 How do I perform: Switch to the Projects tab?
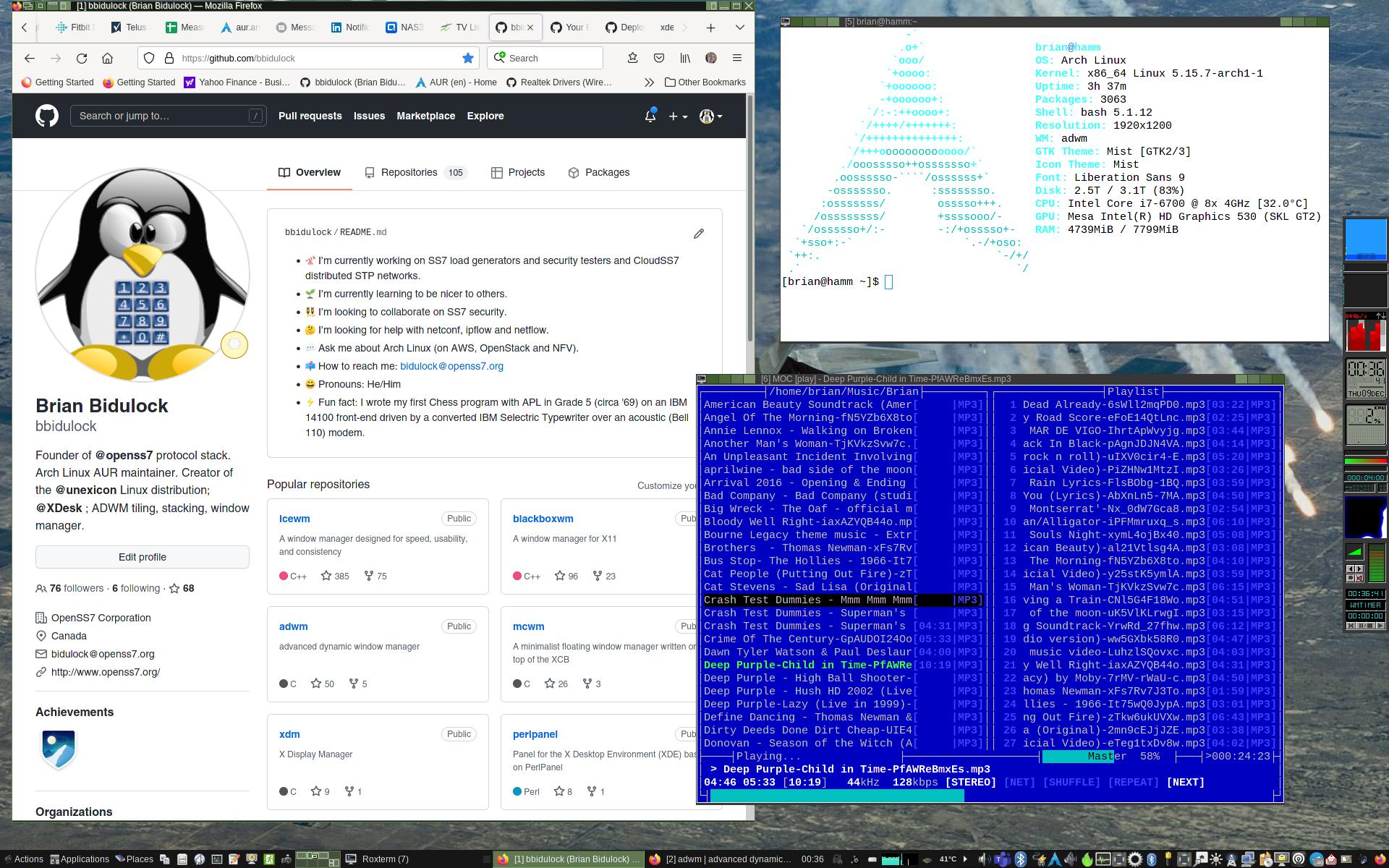click(x=518, y=172)
